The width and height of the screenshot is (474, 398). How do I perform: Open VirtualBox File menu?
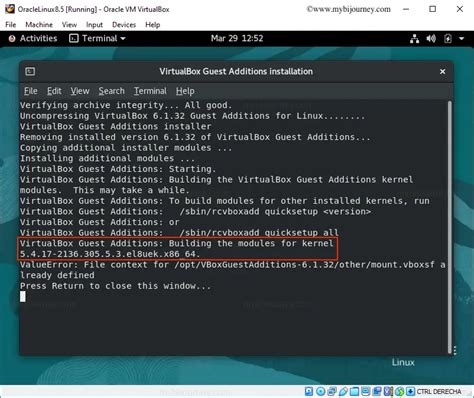(11, 25)
